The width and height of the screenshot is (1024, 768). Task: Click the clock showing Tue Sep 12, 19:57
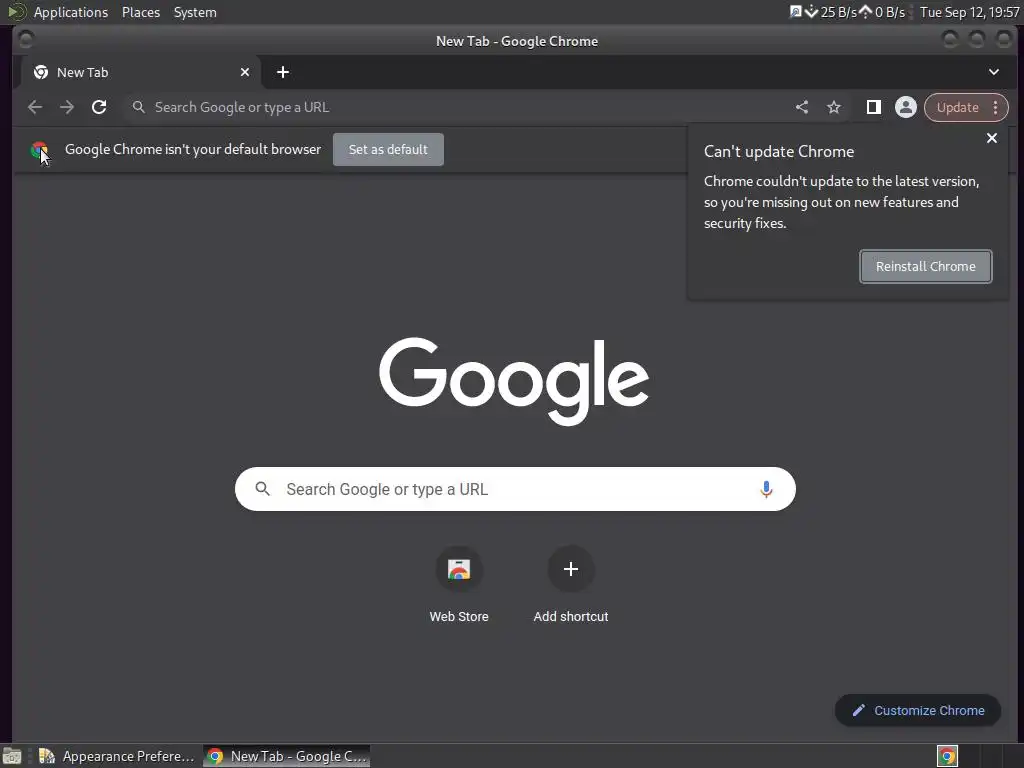click(970, 12)
